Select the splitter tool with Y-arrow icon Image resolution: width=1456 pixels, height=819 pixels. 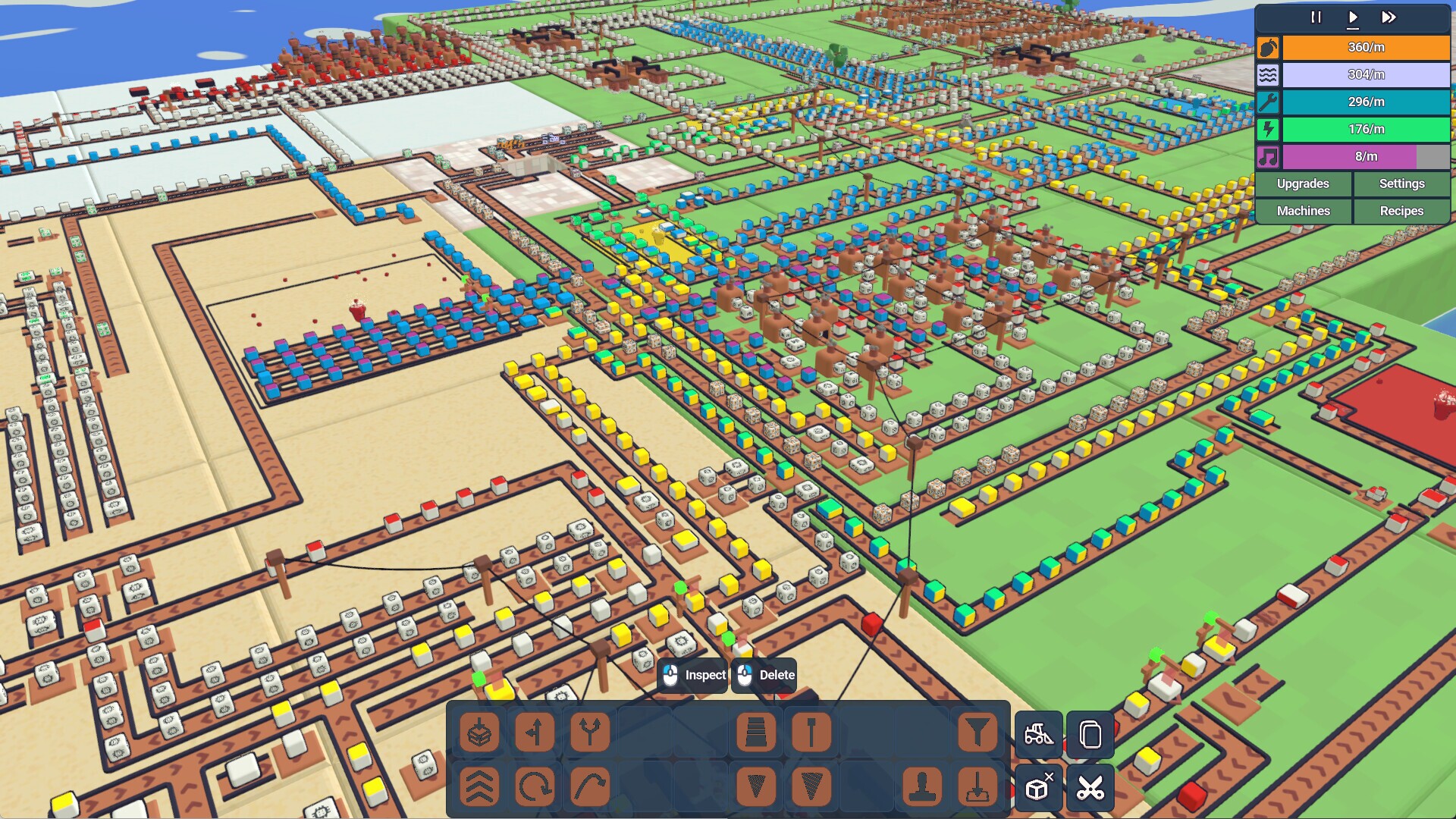click(x=590, y=733)
